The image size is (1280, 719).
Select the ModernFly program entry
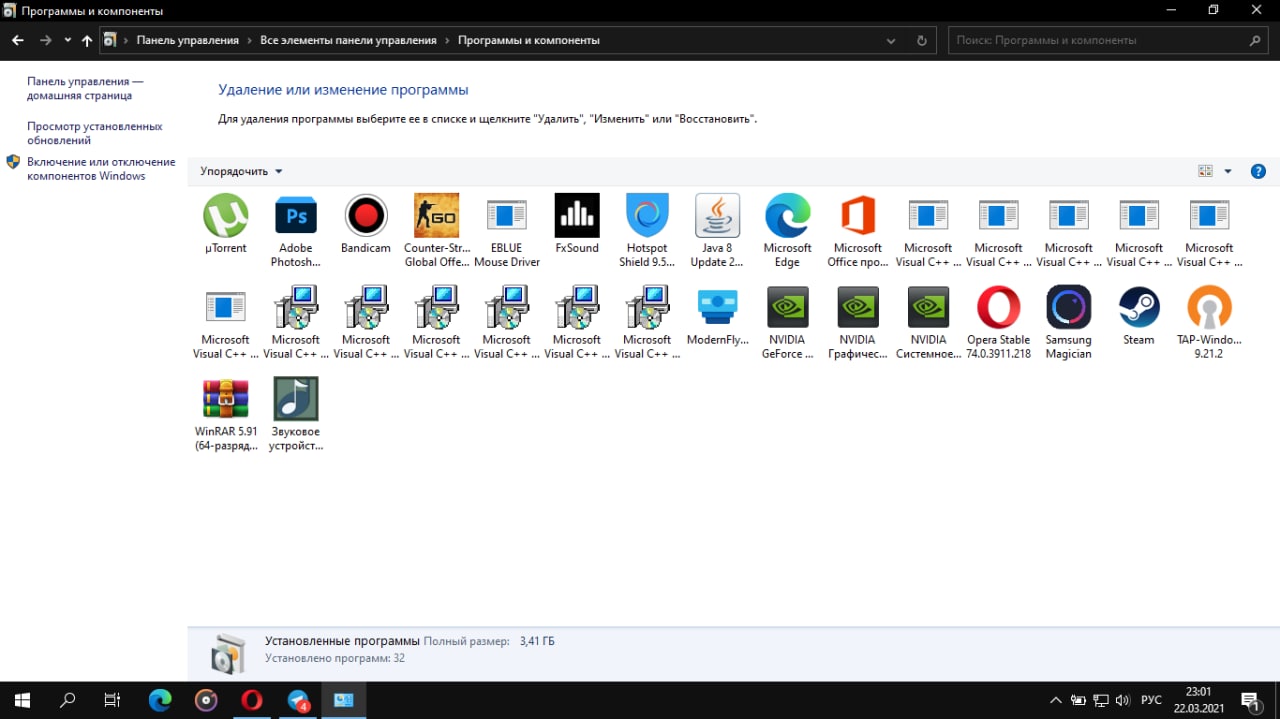pyautogui.click(x=717, y=317)
